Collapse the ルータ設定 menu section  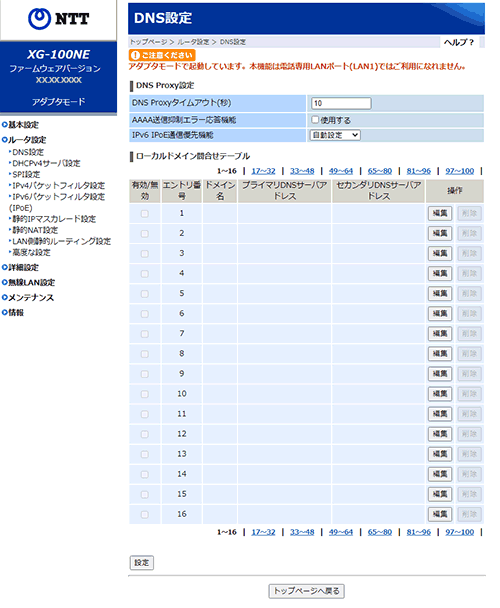tap(24, 140)
